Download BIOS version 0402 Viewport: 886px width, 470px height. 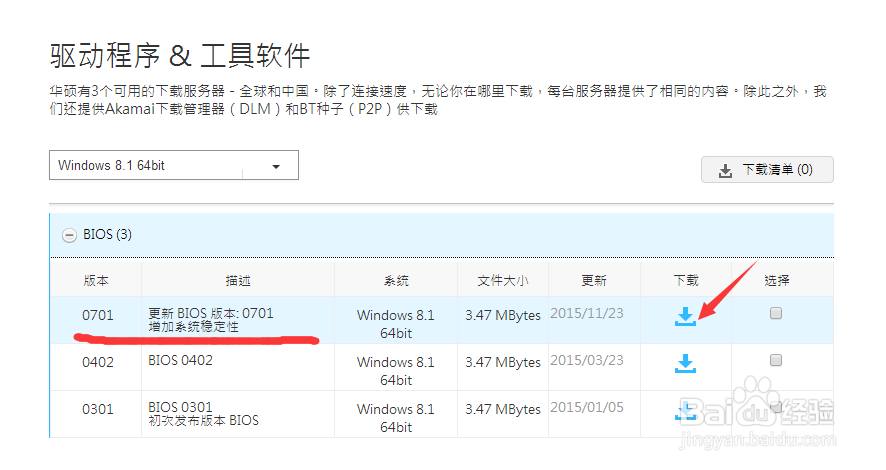(685, 363)
